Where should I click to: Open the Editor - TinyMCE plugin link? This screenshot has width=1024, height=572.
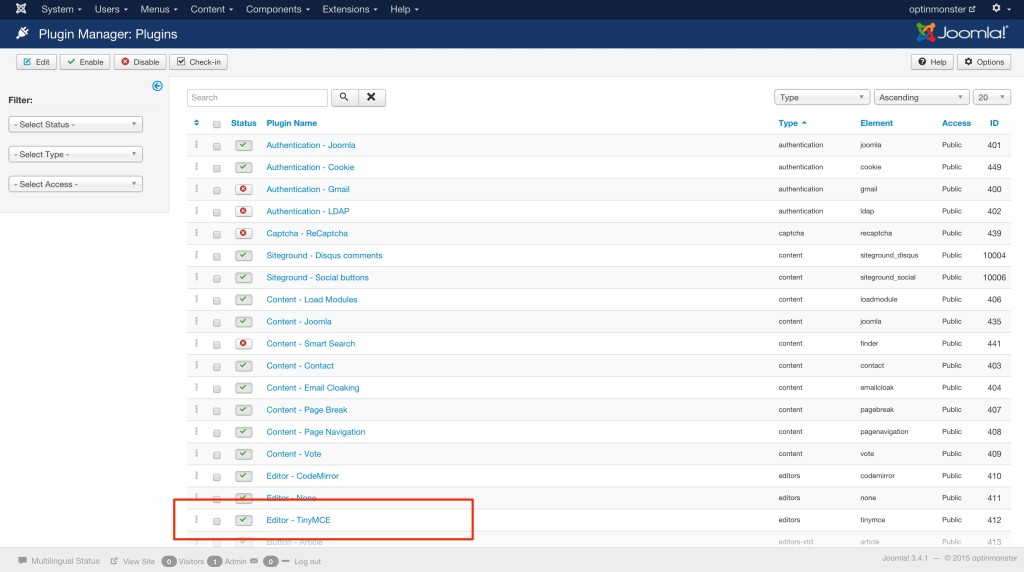[x=298, y=520]
